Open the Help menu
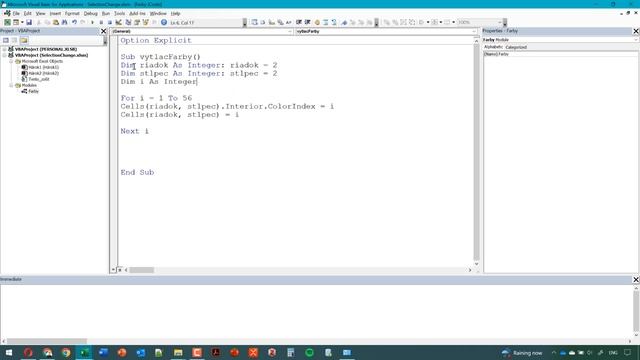 [176, 13]
